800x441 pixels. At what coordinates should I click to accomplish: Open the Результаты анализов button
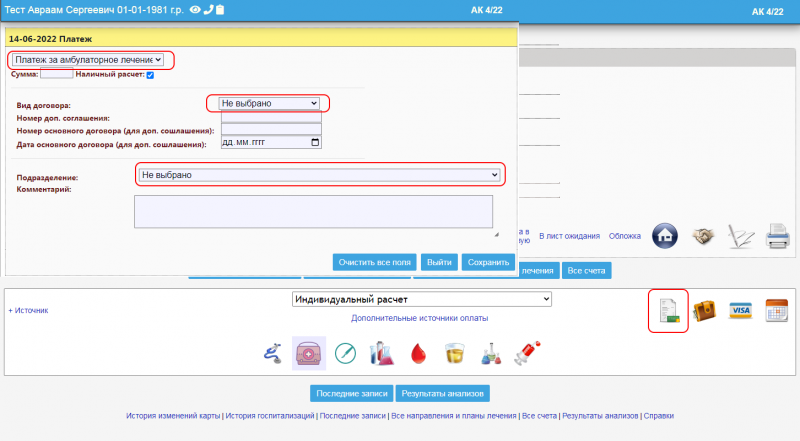click(443, 392)
